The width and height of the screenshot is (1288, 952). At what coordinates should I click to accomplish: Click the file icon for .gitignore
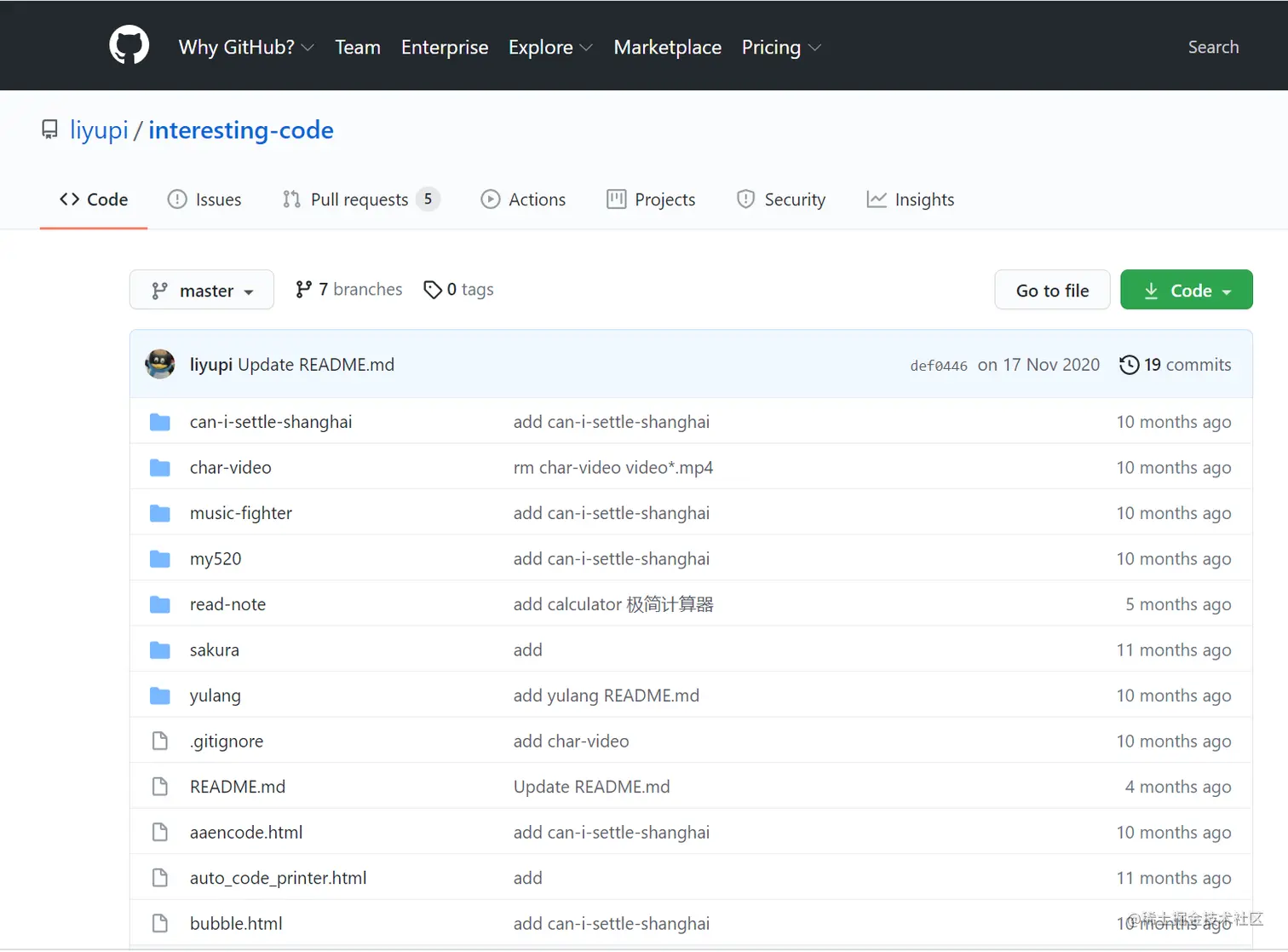(x=160, y=741)
